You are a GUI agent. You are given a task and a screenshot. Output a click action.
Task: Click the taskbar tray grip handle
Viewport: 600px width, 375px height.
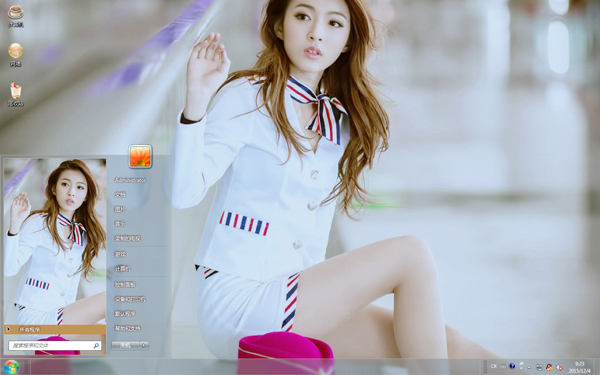point(485,367)
